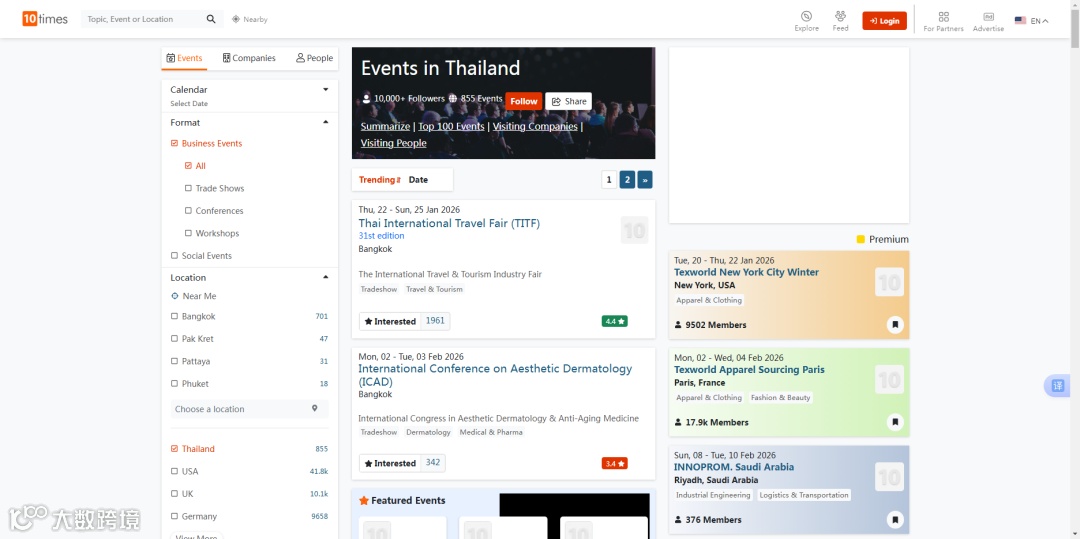This screenshot has height=539, width=1080.
Task: Click the 3.4 star rating badge
Action: pyautogui.click(x=614, y=463)
